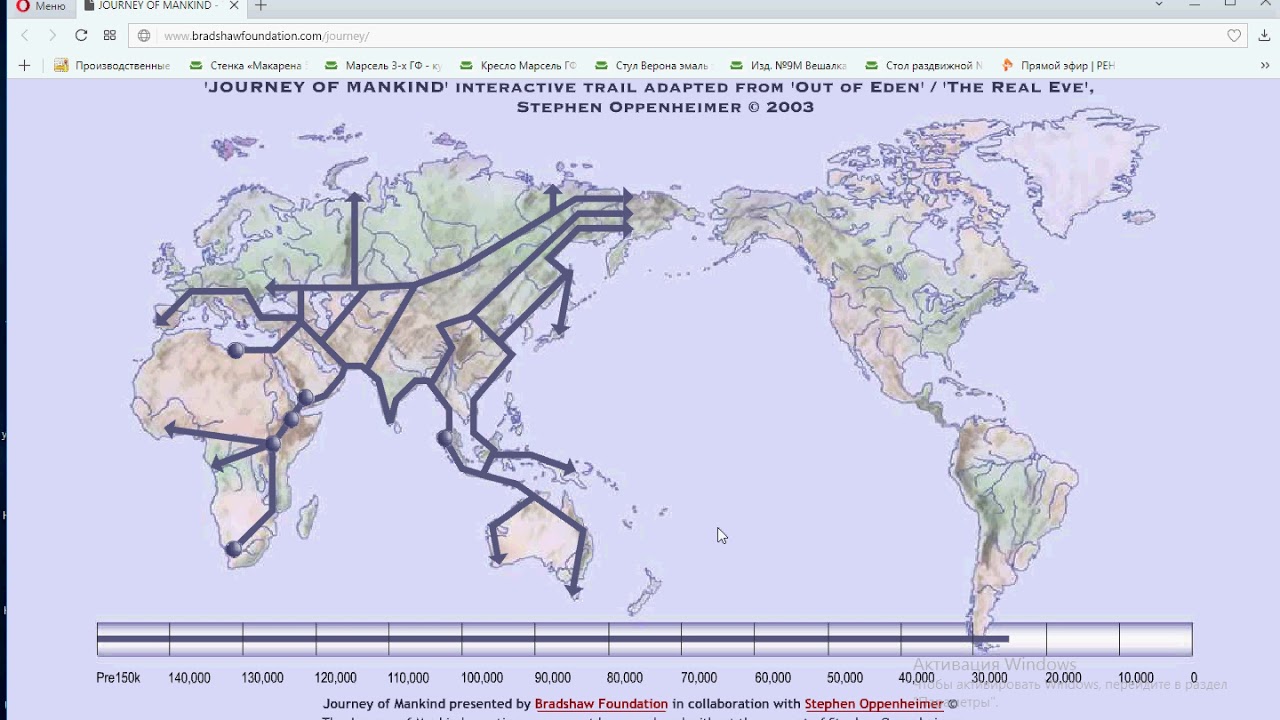
Task: Click the South Africa marker sphere
Action: tap(233, 549)
